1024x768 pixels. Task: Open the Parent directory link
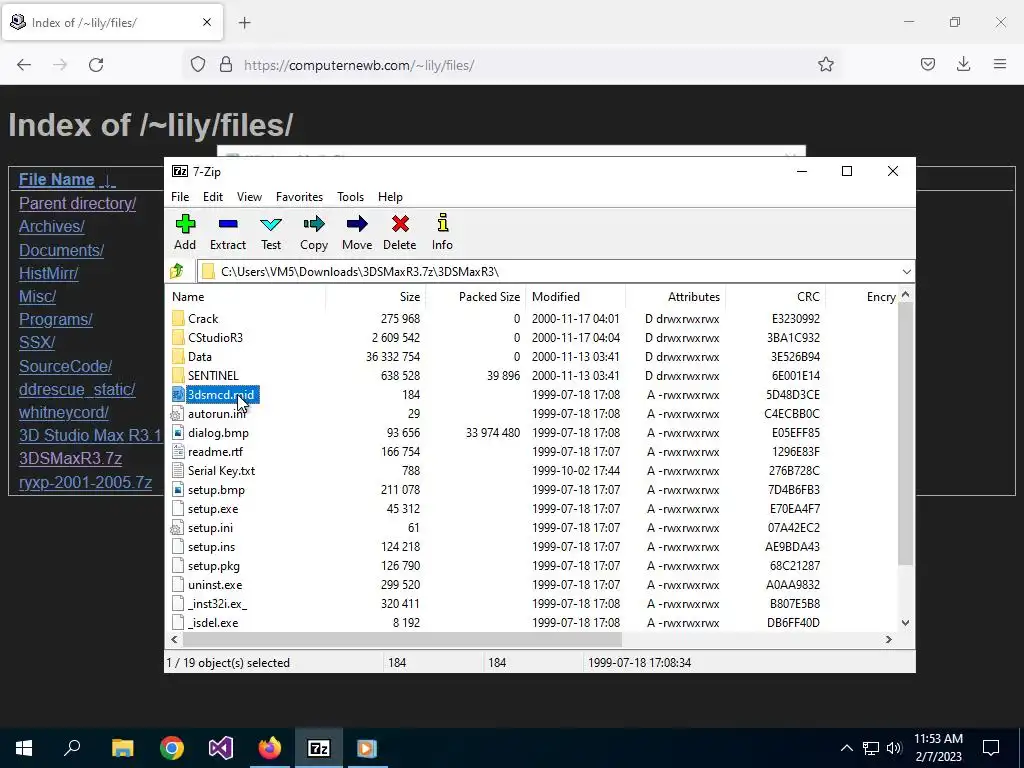pyautogui.click(x=77, y=203)
